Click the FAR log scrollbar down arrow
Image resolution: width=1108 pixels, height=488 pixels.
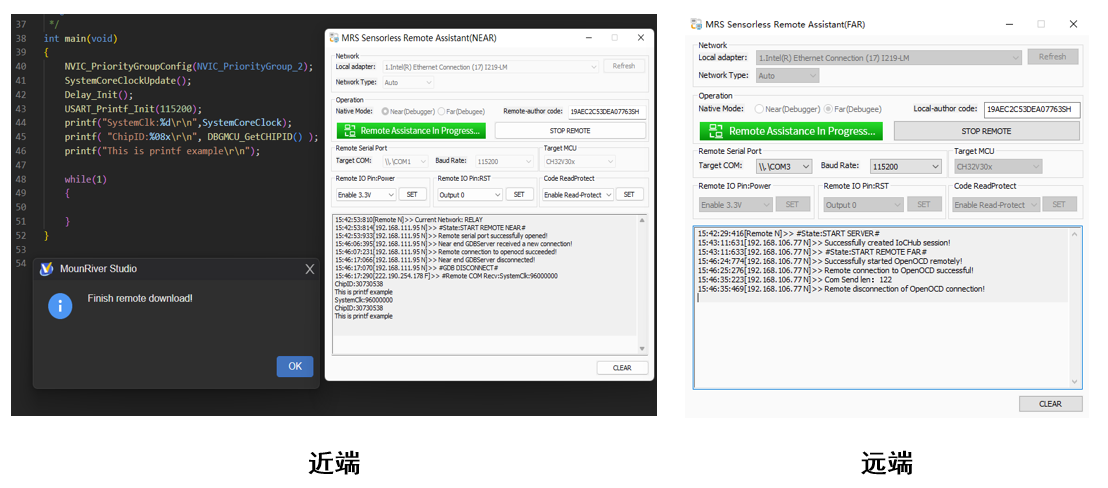[1075, 382]
